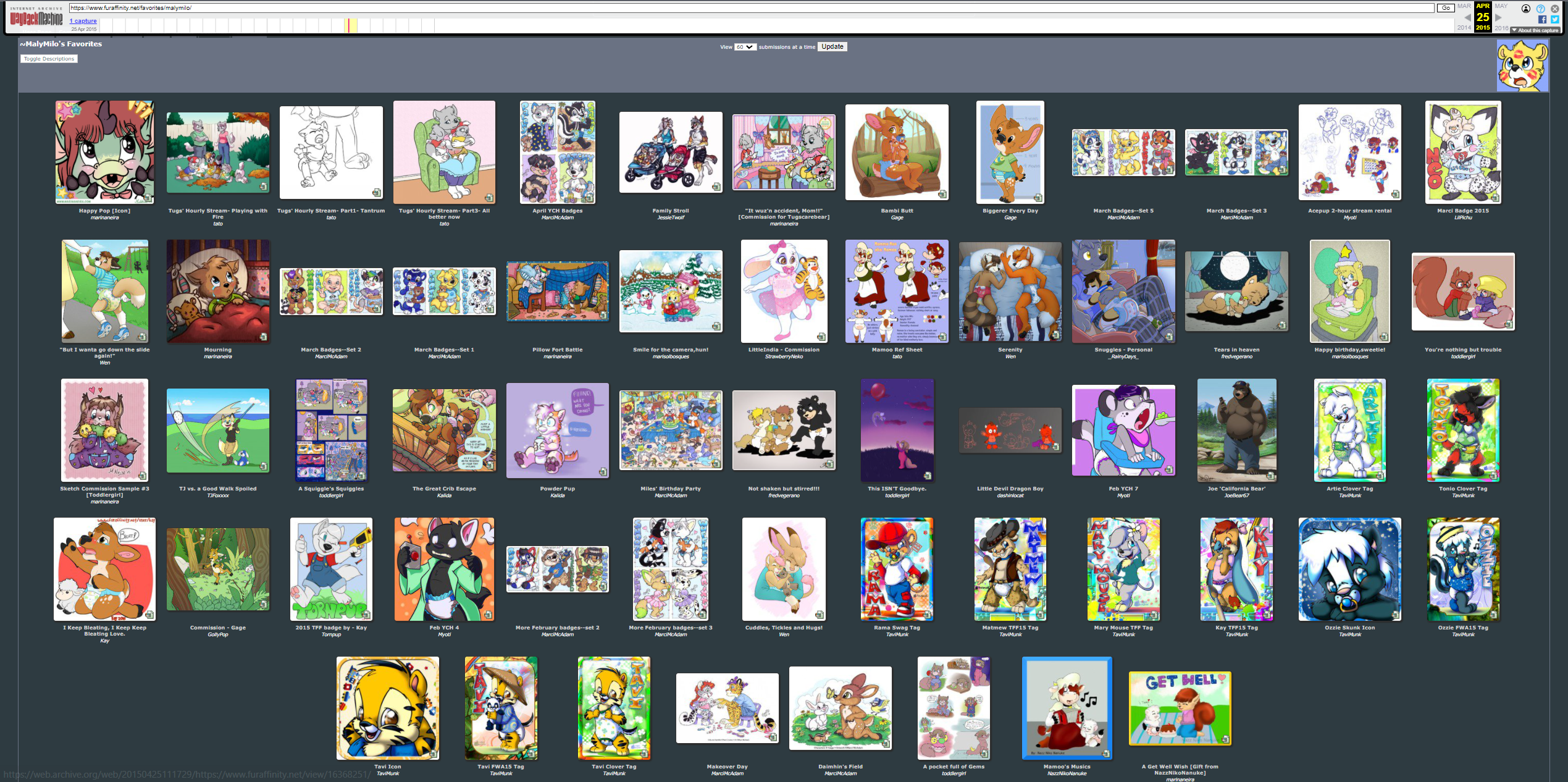The height and width of the screenshot is (782, 1568).
Task: Click the Toggle Descriptions button
Action: click(x=49, y=59)
